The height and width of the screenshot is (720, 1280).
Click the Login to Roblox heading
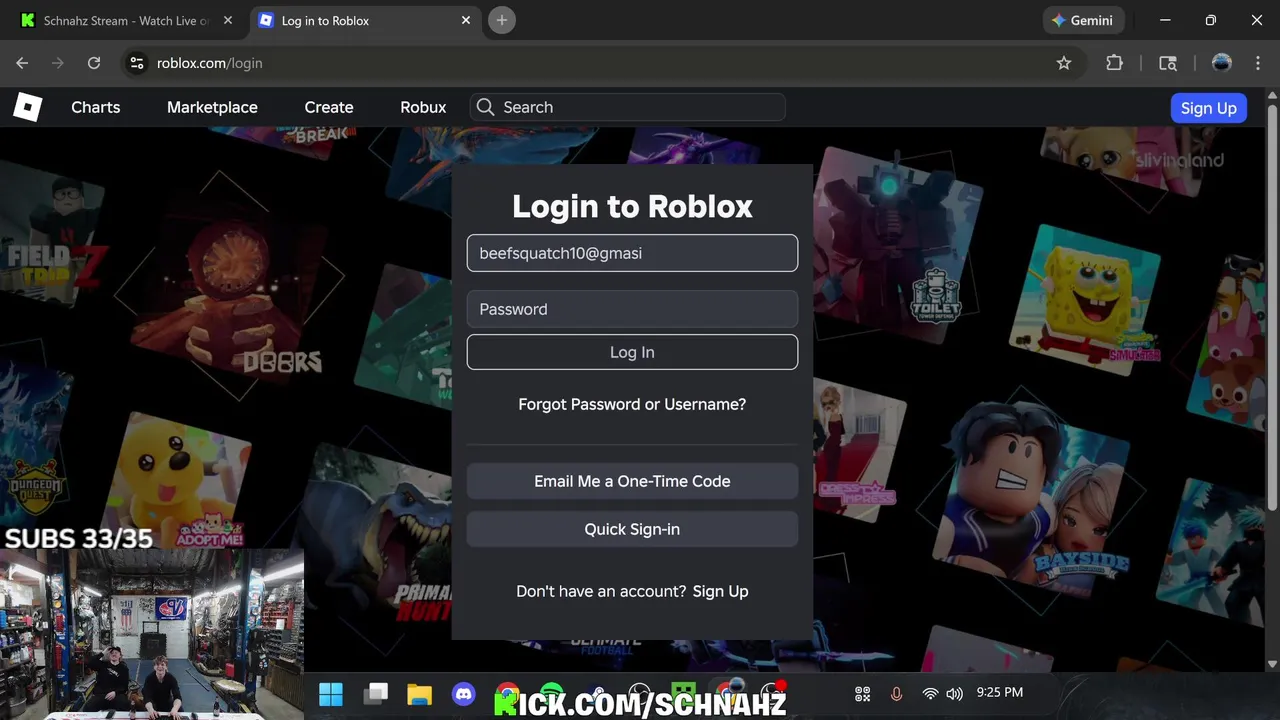point(632,206)
